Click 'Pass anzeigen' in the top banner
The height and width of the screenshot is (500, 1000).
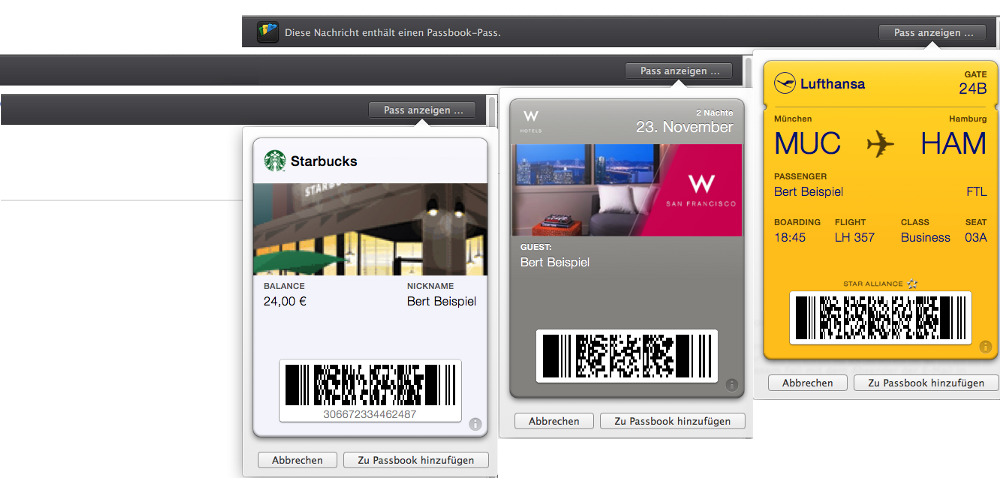(x=934, y=33)
